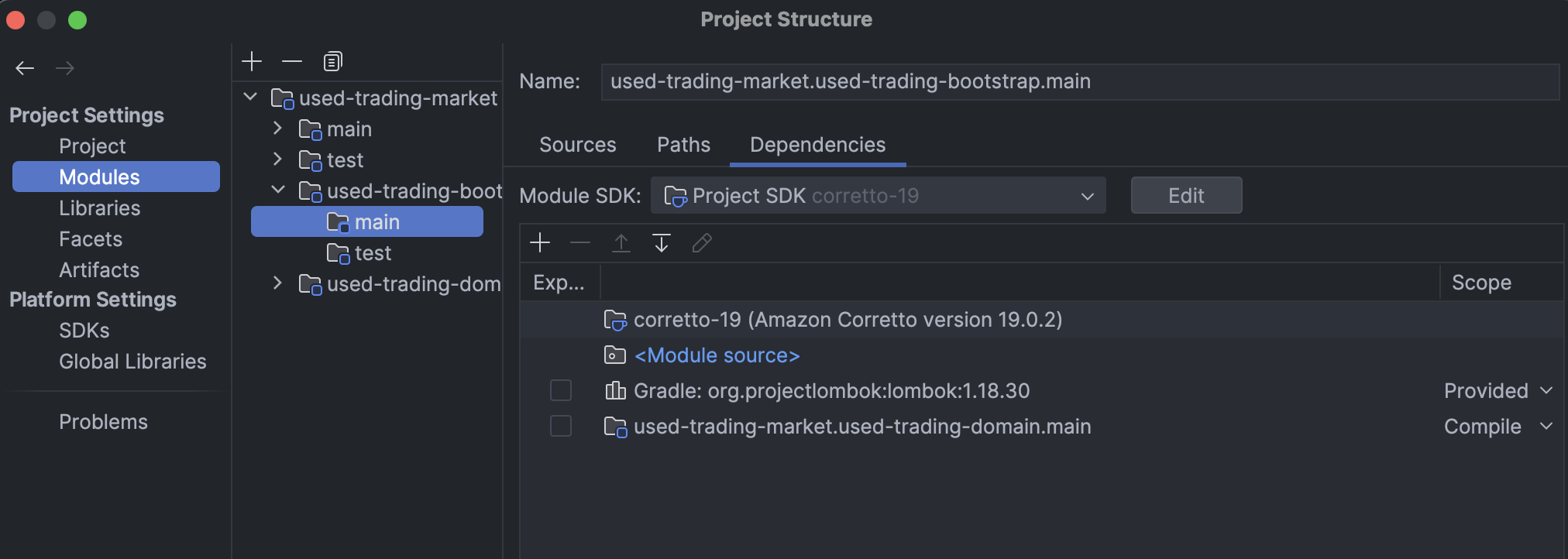Click the remove module minus icon
Viewport: 1568px width, 559px height.
(x=292, y=61)
